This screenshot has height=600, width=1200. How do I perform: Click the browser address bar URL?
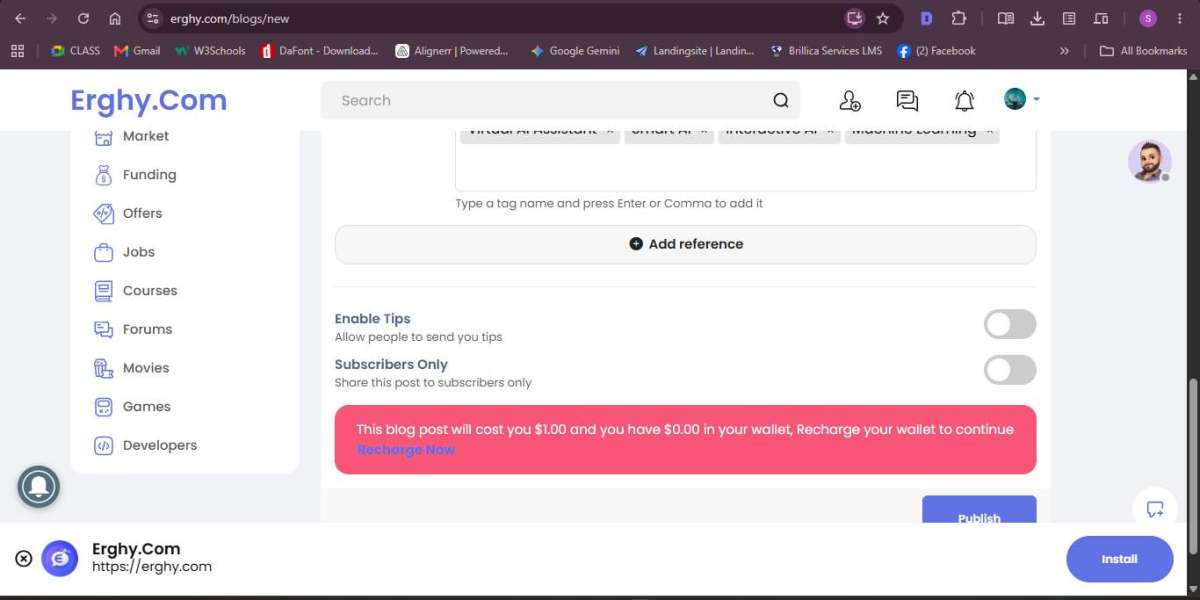coord(230,18)
